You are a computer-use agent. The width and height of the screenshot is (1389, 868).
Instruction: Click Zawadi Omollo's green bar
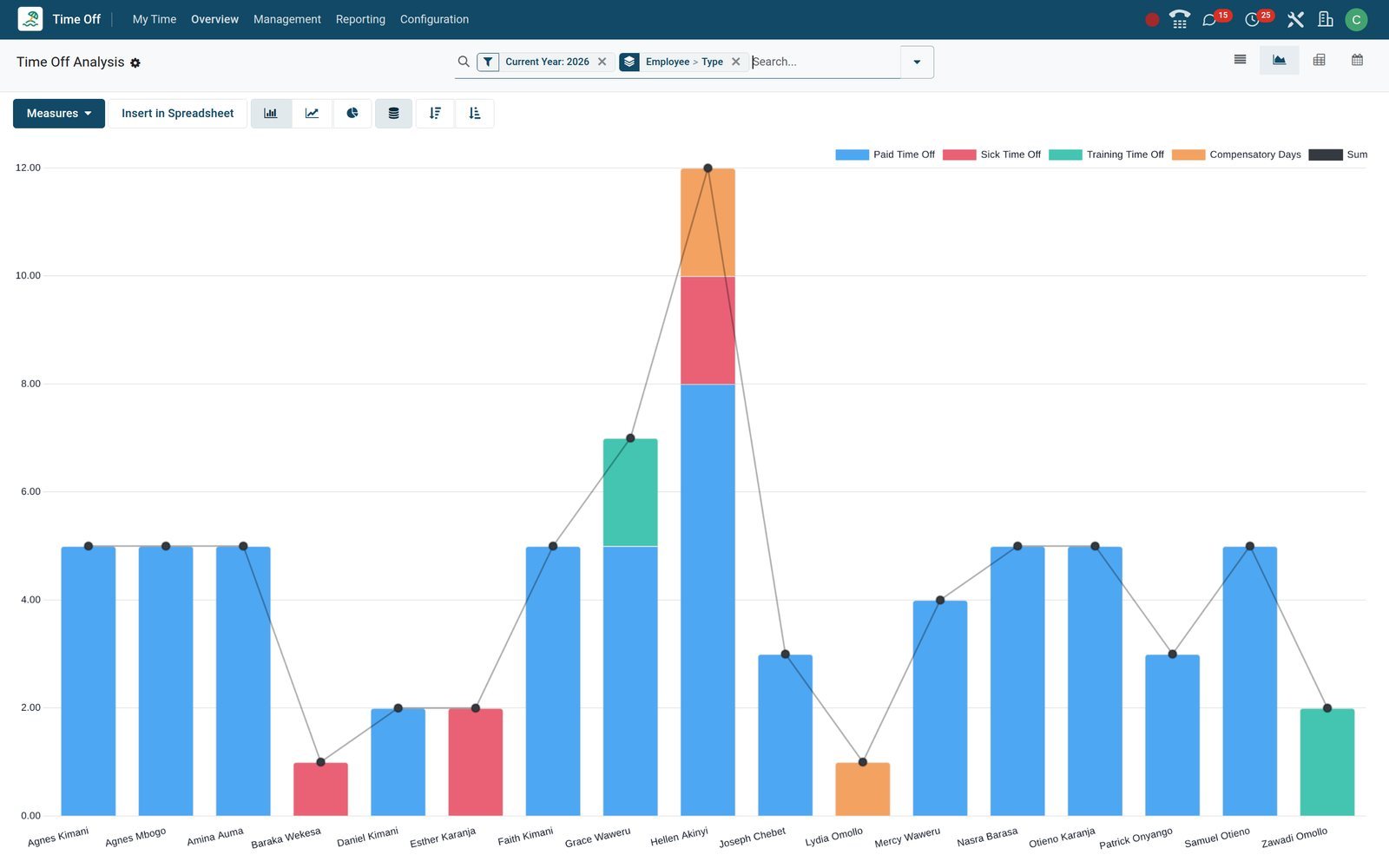point(1327,762)
